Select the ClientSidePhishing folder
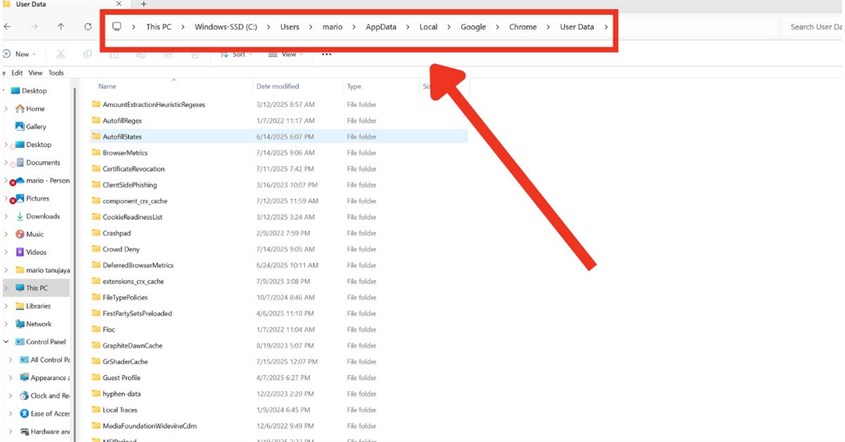This screenshot has width=845, height=442. tap(130, 185)
